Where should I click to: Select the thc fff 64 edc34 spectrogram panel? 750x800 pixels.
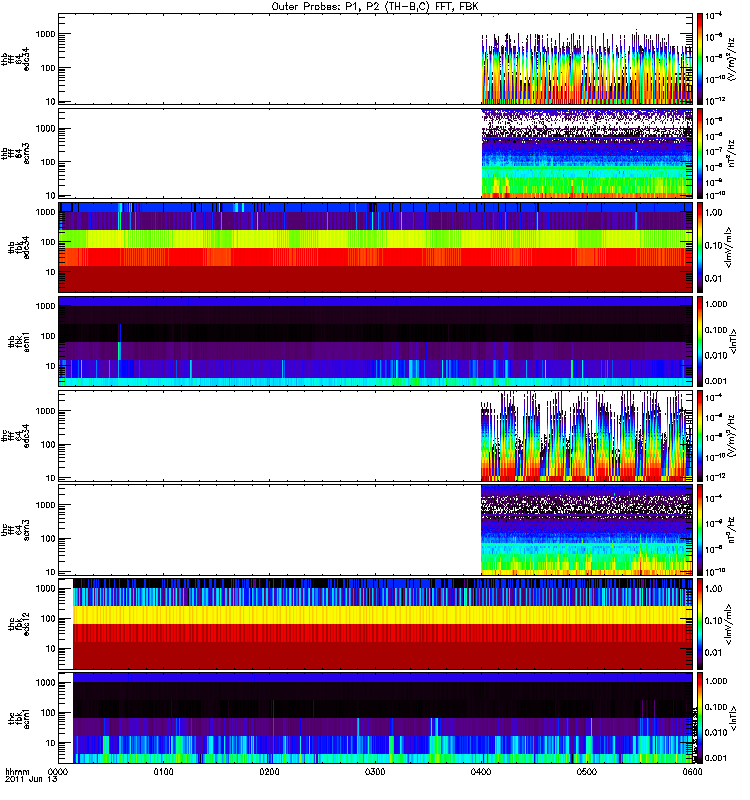pos(375,436)
